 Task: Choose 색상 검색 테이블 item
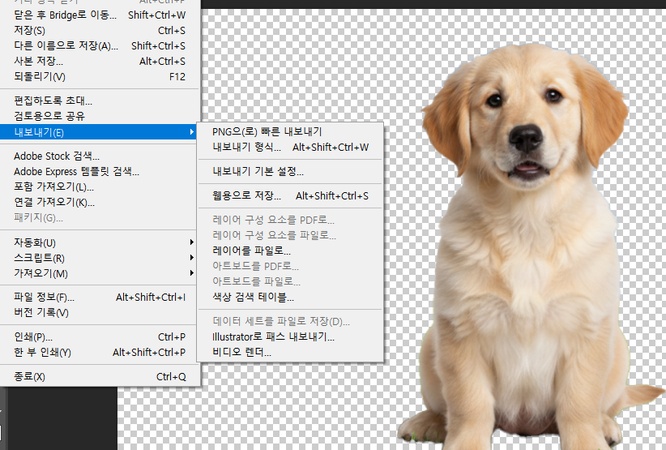[254, 297]
